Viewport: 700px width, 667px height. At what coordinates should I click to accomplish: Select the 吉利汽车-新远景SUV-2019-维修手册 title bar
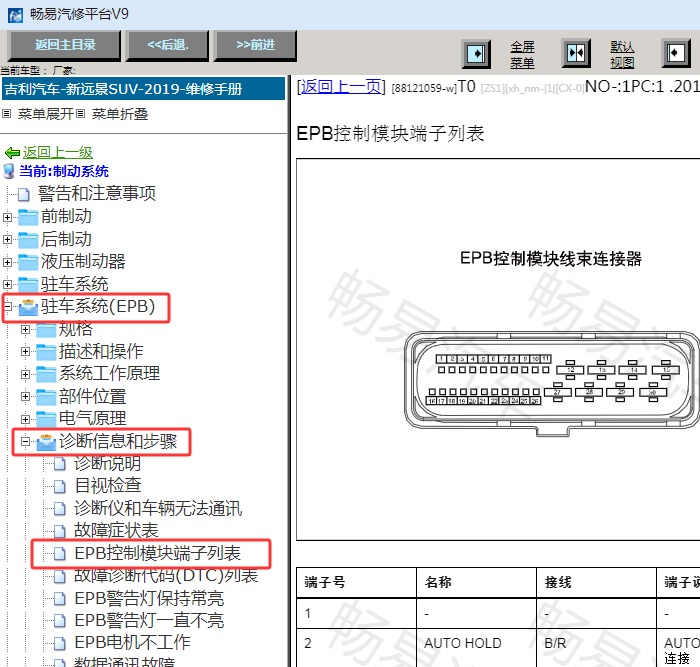[x=143, y=89]
